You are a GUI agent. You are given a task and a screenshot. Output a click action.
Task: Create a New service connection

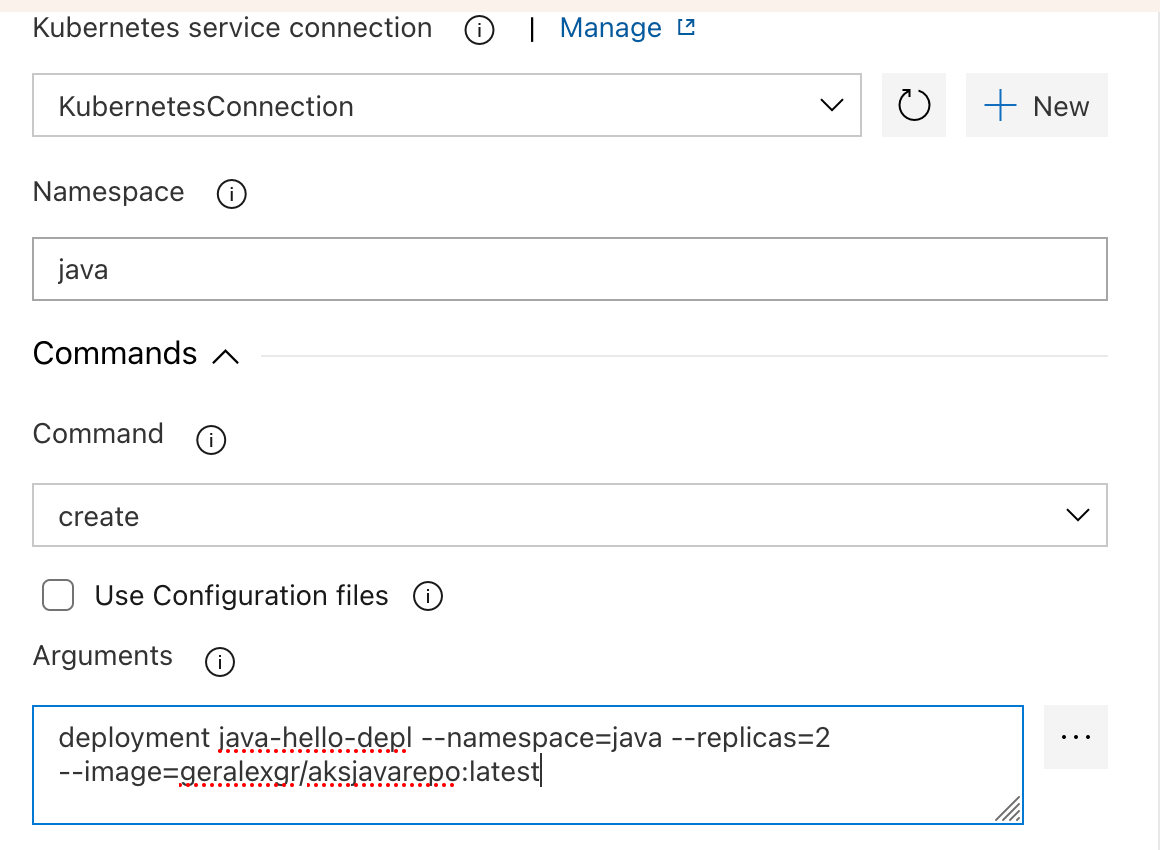[x=1036, y=105]
